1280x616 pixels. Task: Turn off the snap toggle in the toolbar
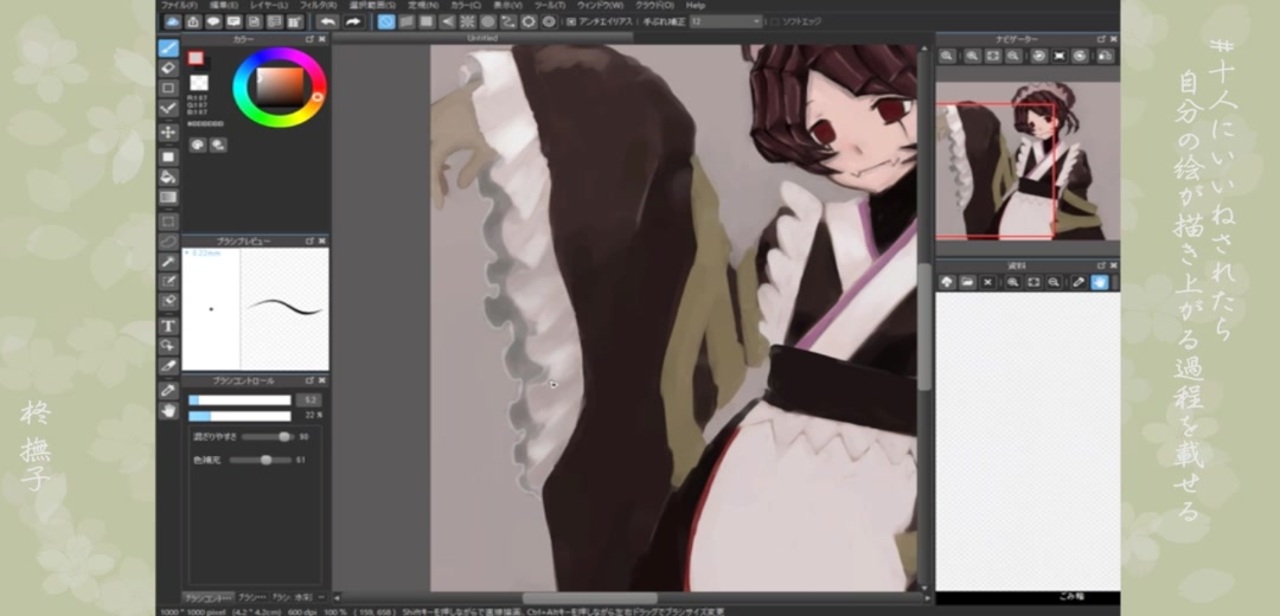coord(386,21)
